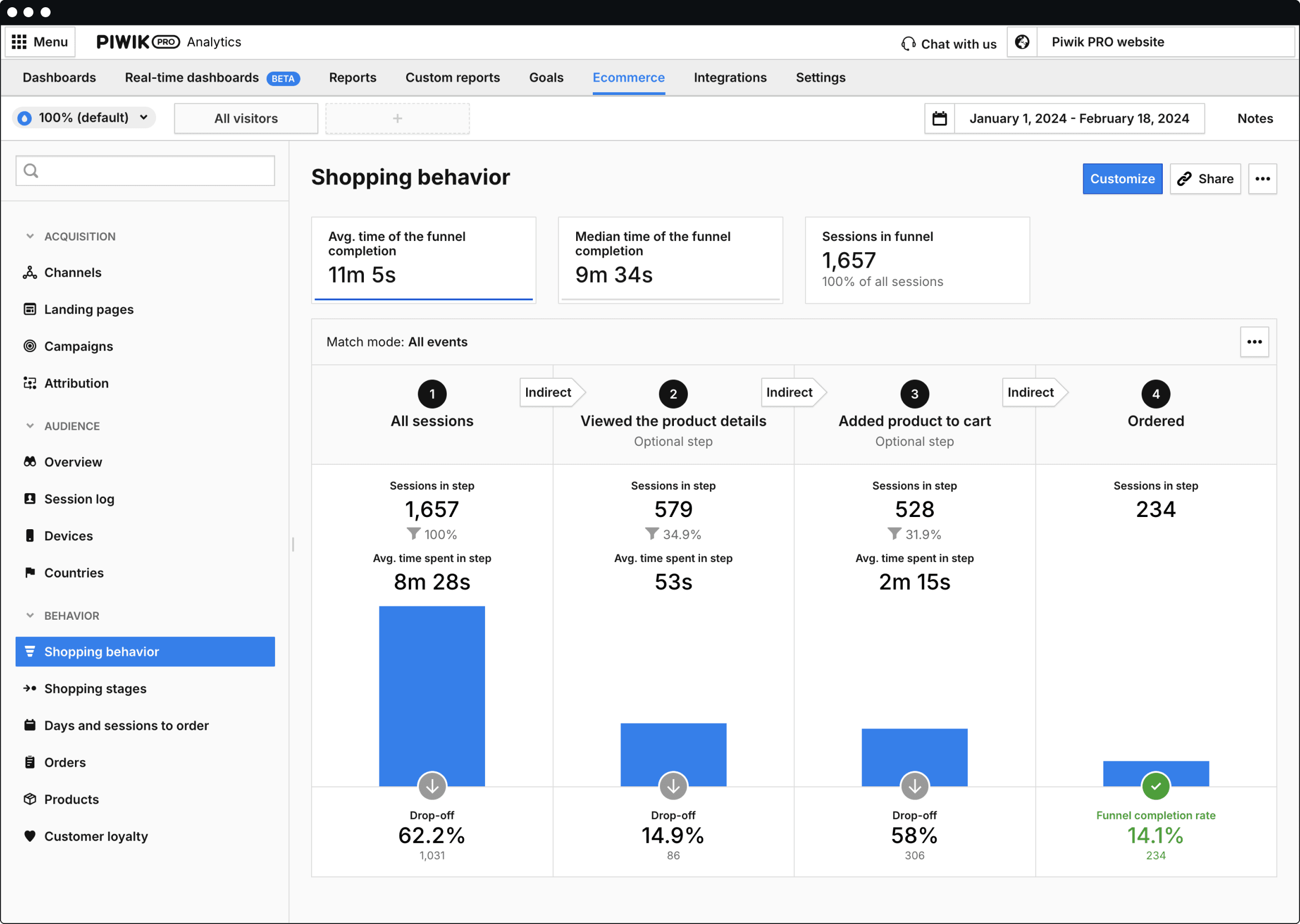
Task: Click inside the sidebar search field
Action: pos(145,170)
